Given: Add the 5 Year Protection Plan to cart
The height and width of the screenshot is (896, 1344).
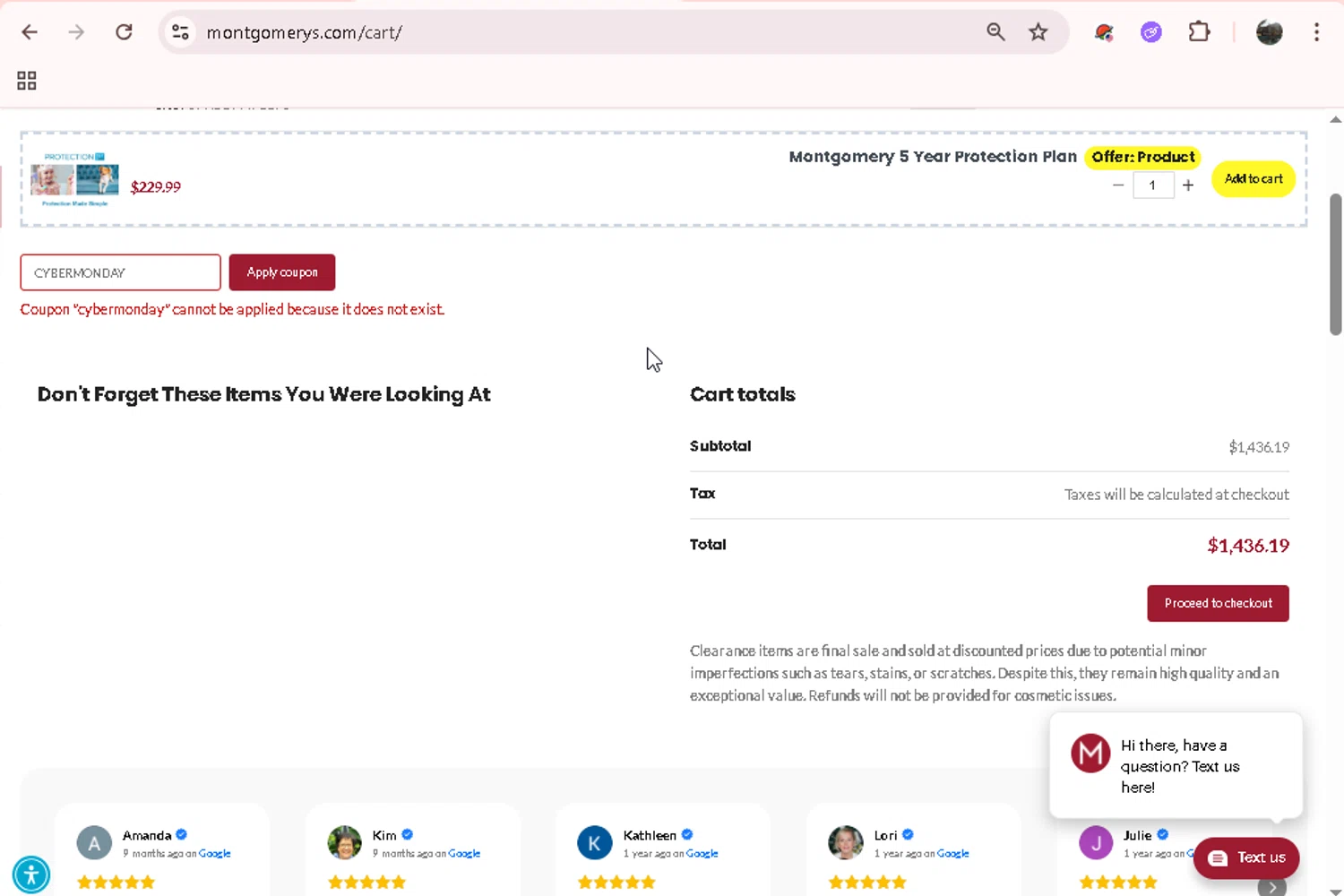Looking at the screenshot, I should click(x=1254, y=179).
